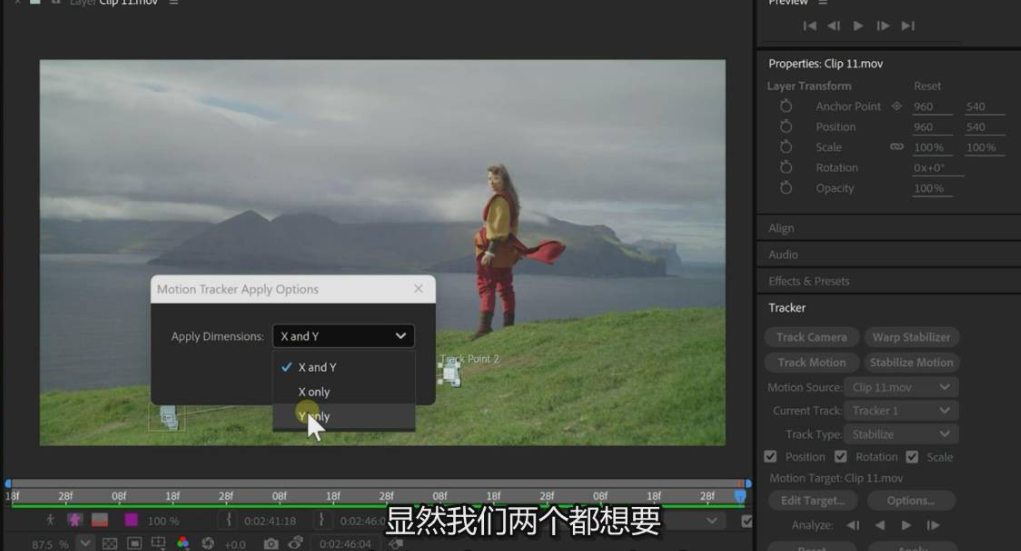Click the Track Motion button
Image resolution: width=1021 pixels, height=551 pixels.
click(x=811, y=362)
